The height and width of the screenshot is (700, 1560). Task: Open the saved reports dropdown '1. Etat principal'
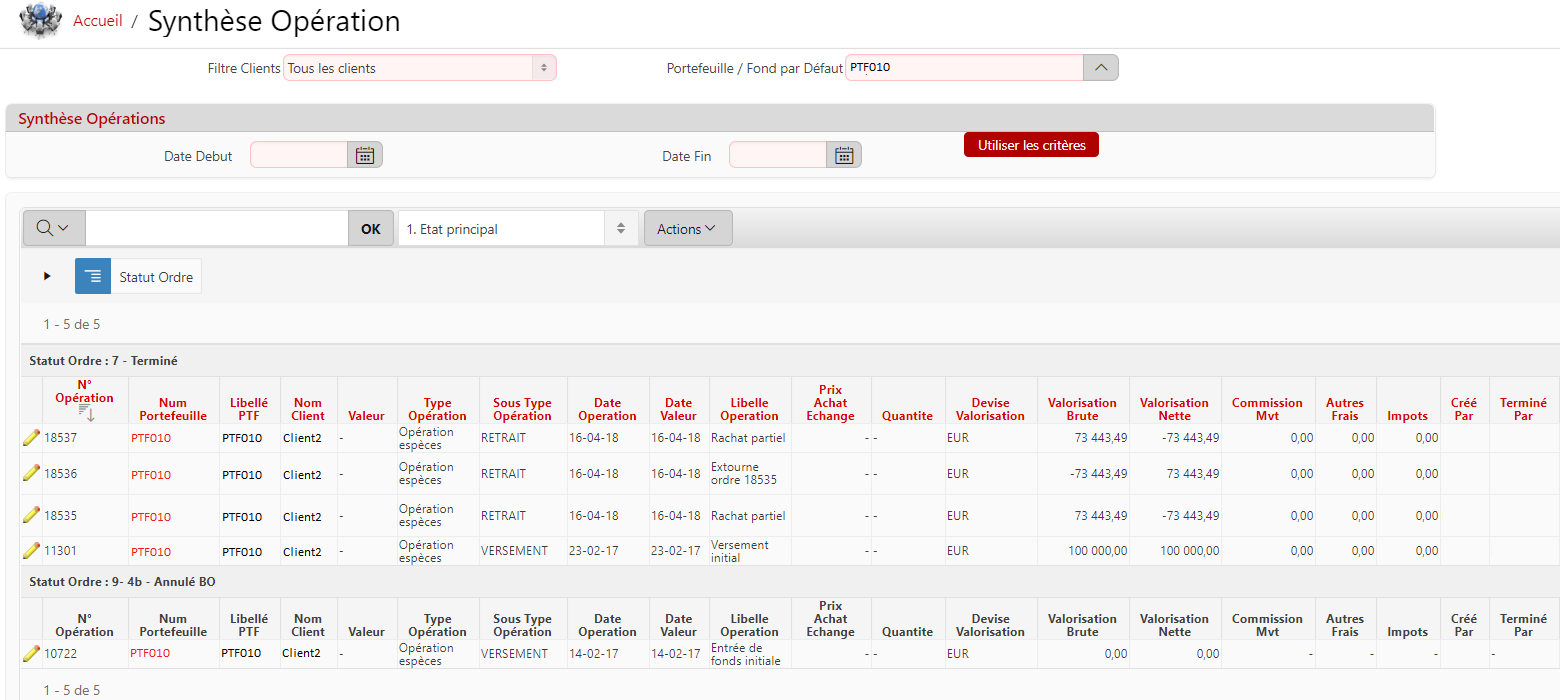[517, 229]
